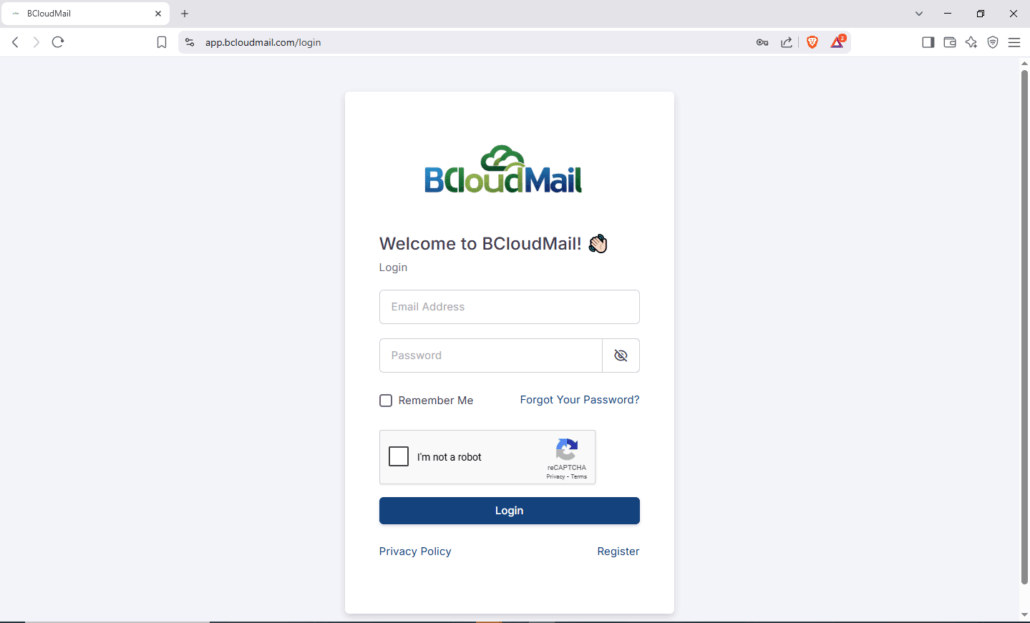
Task: Open Brave Rewards triangle icon
Action: tap(838, 42)
